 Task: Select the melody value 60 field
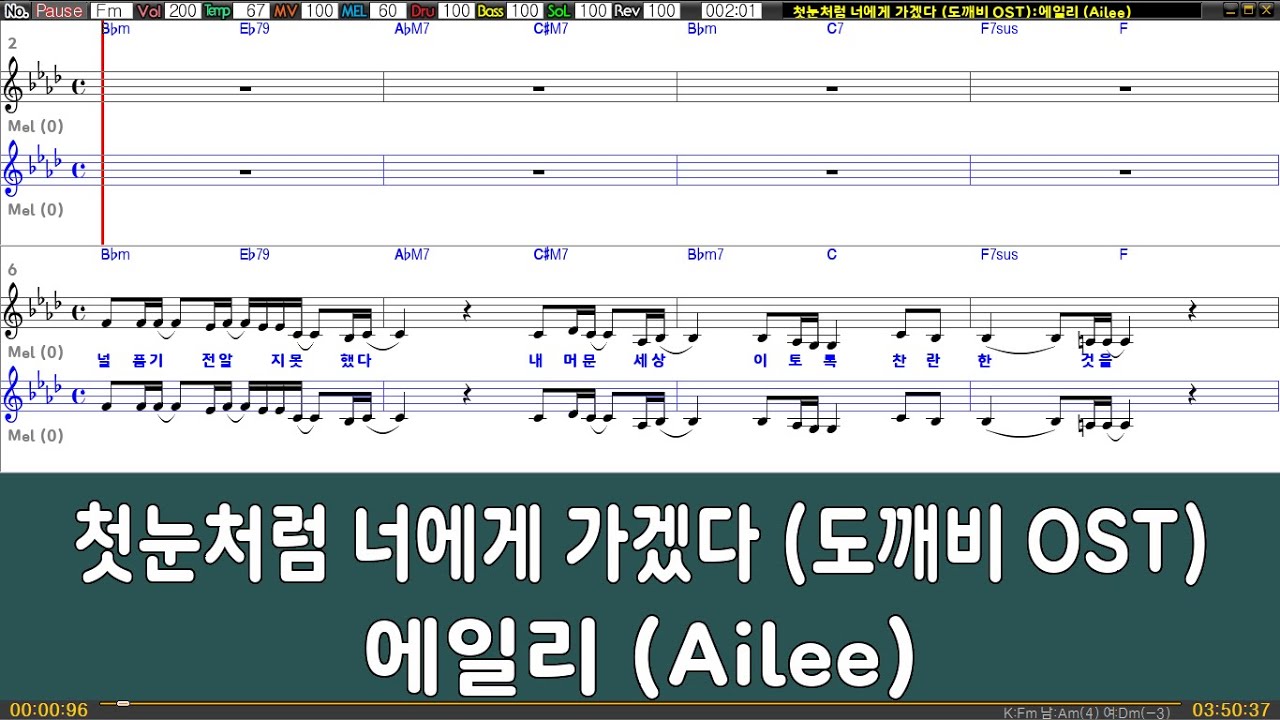pos(389,11)
